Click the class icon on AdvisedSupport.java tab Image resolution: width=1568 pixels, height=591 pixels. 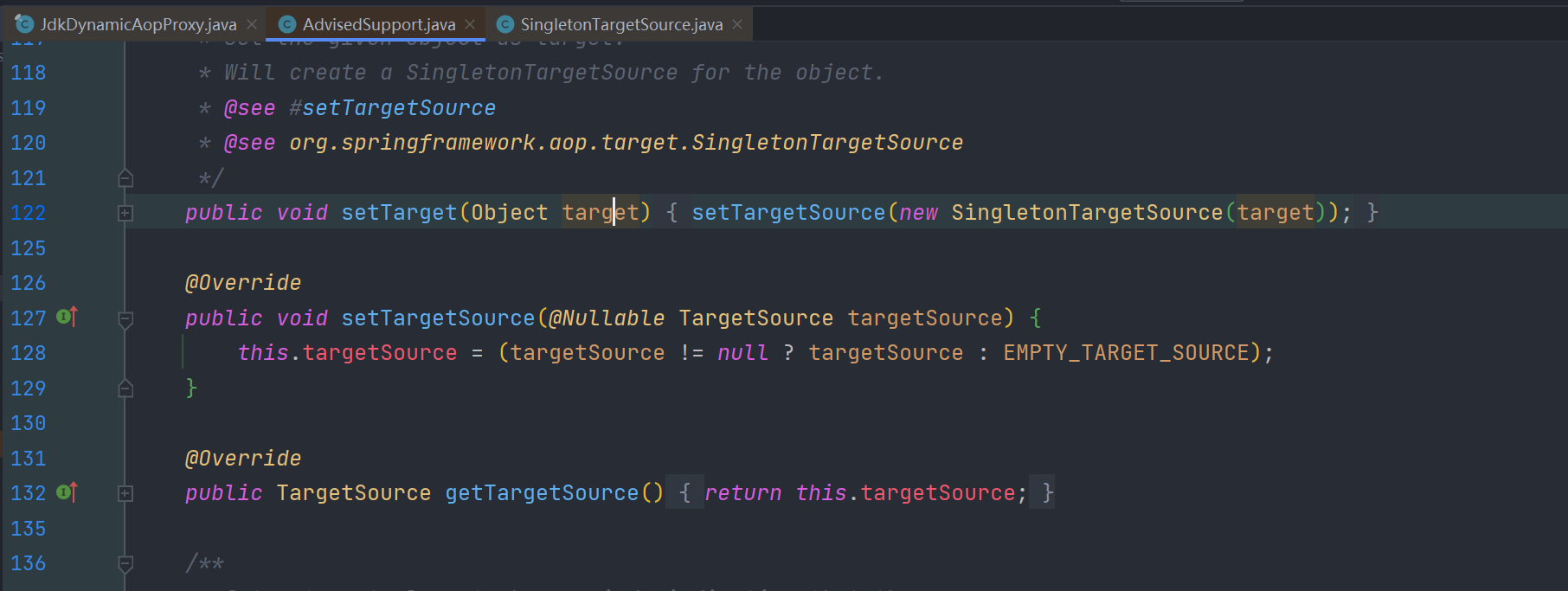[287, 24]
